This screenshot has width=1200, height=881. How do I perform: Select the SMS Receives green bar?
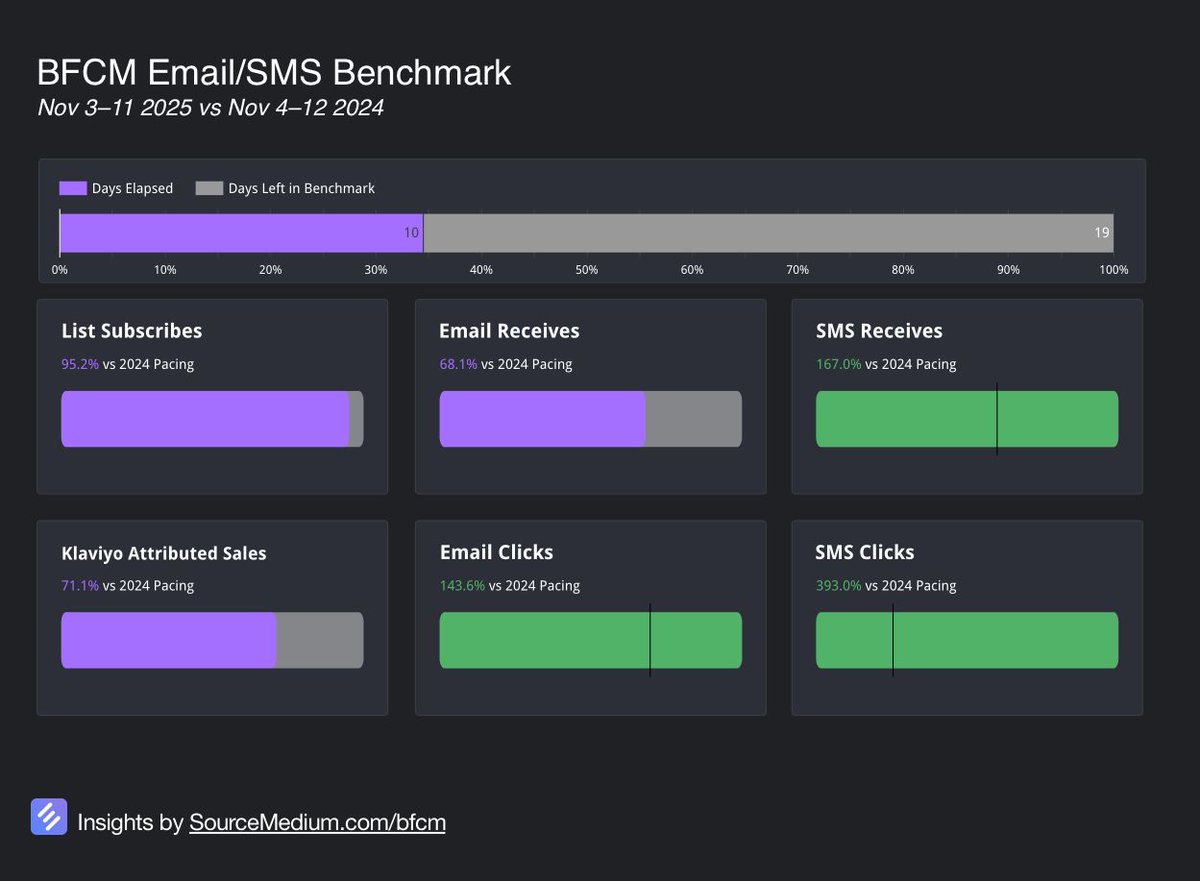point(967,419)
